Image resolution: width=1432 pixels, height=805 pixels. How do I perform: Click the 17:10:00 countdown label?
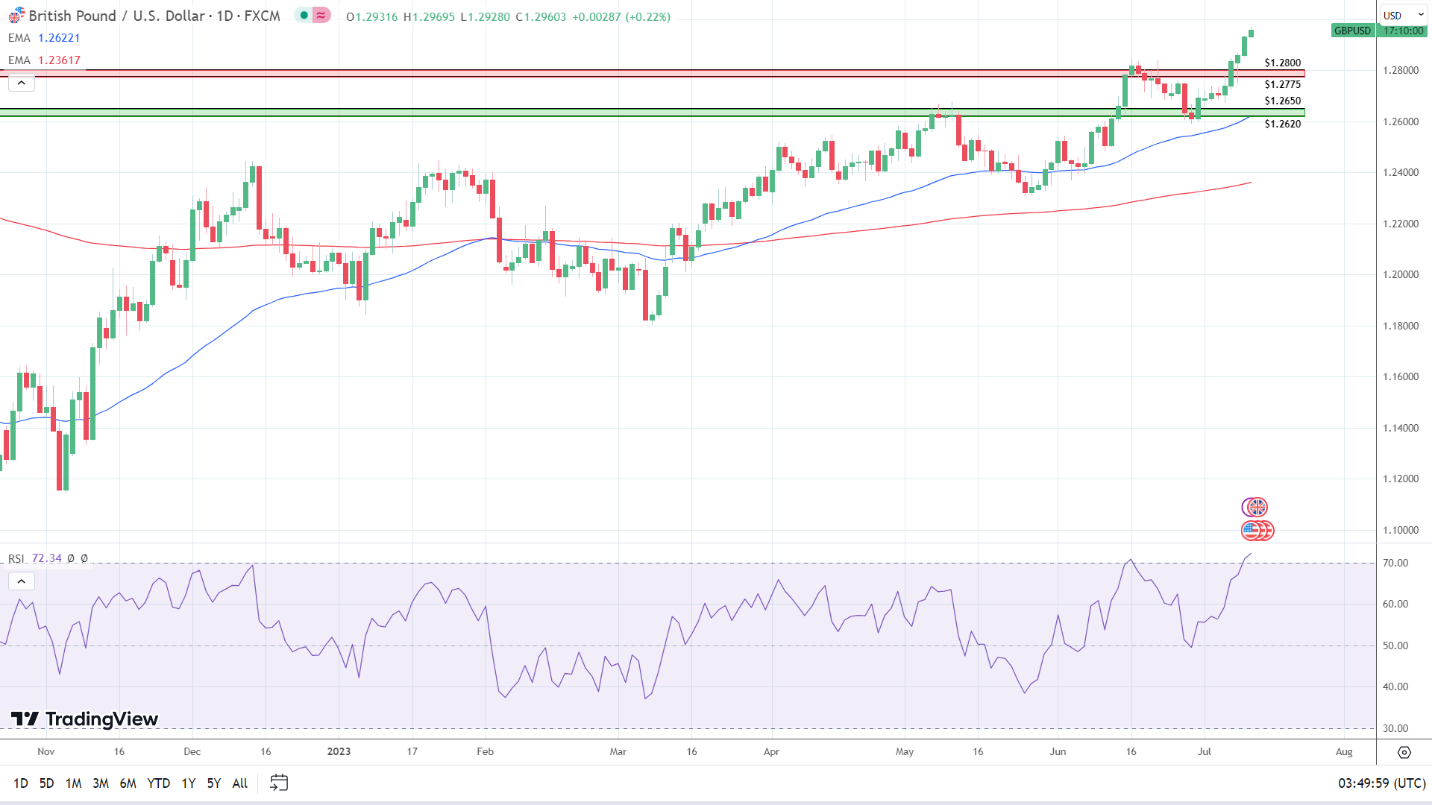[x=1403, y=31]
